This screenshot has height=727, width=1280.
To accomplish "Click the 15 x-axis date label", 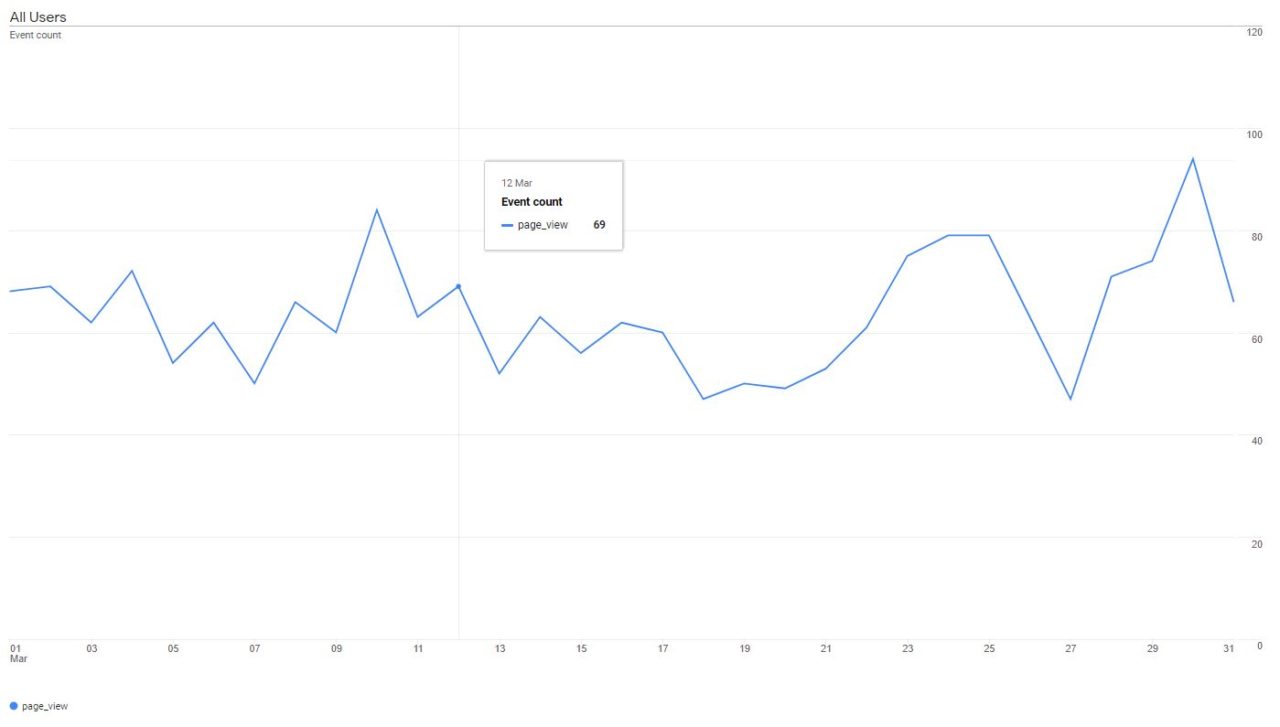I will point(581,649).
